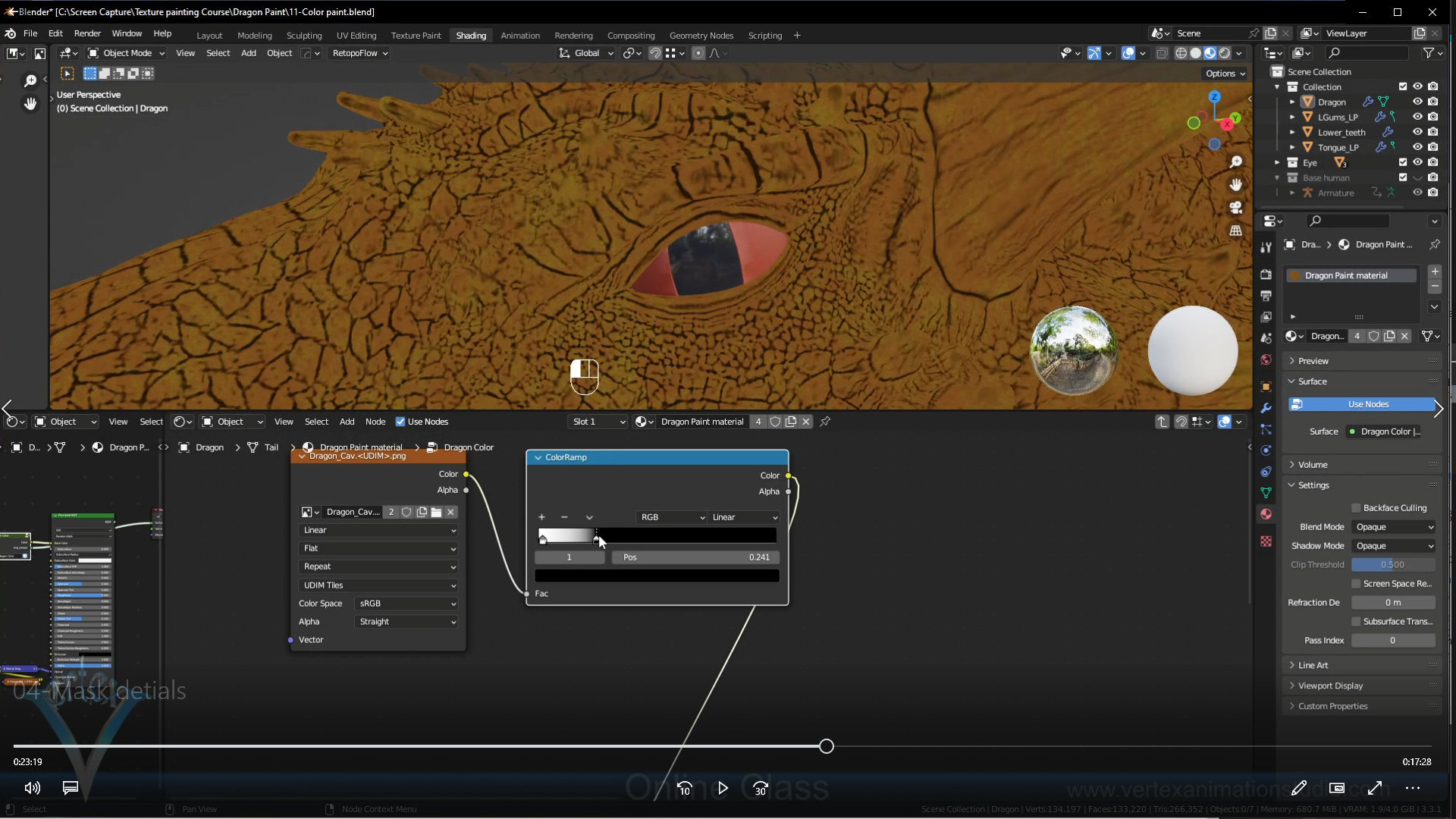Add a ColorRamp color stop
This screenshot has width=1456, height=819.
541,517
